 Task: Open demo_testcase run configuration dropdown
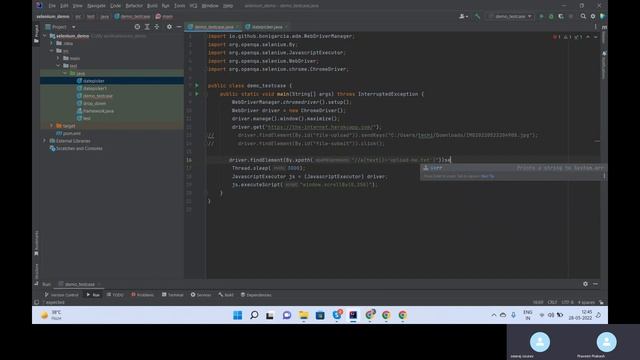[x=510, y=16]
